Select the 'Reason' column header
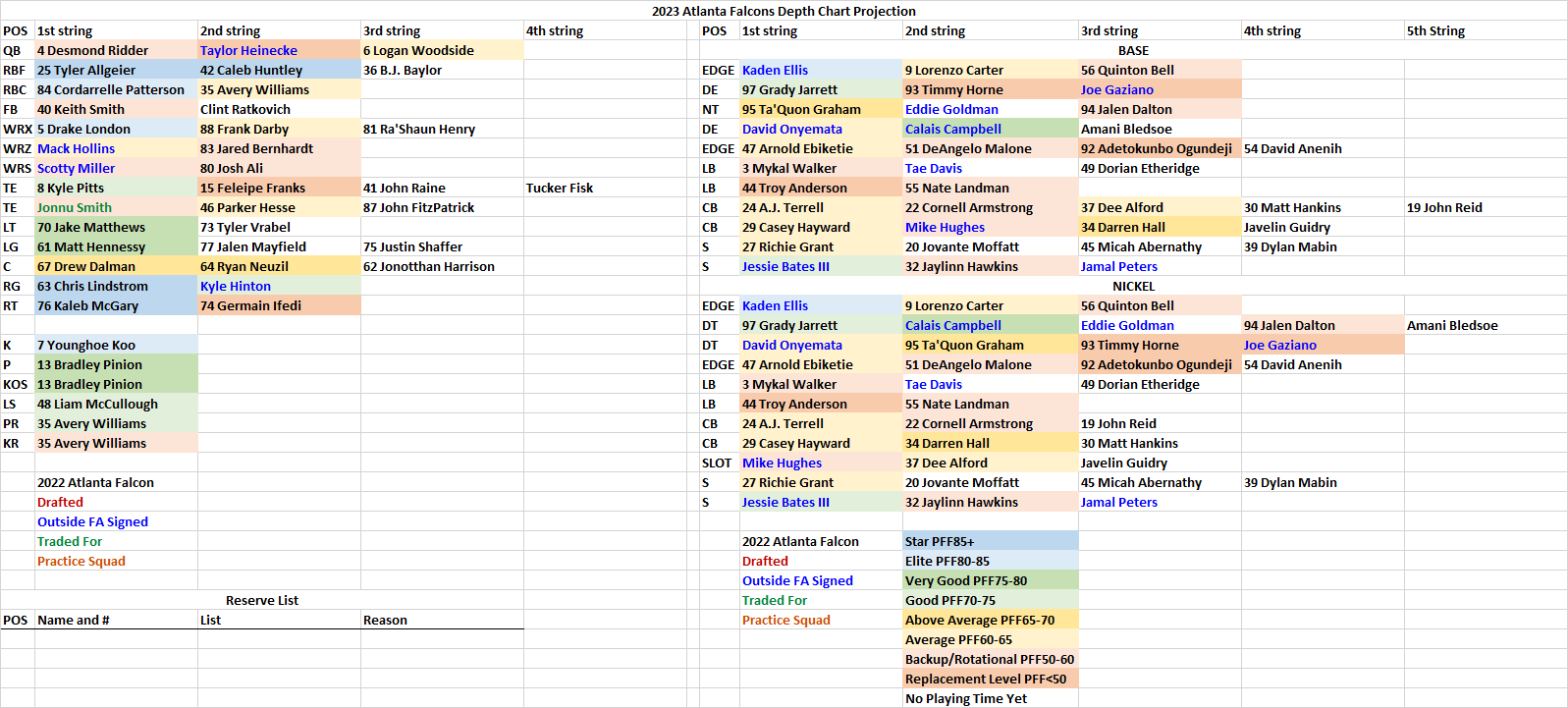 point(442,620)
